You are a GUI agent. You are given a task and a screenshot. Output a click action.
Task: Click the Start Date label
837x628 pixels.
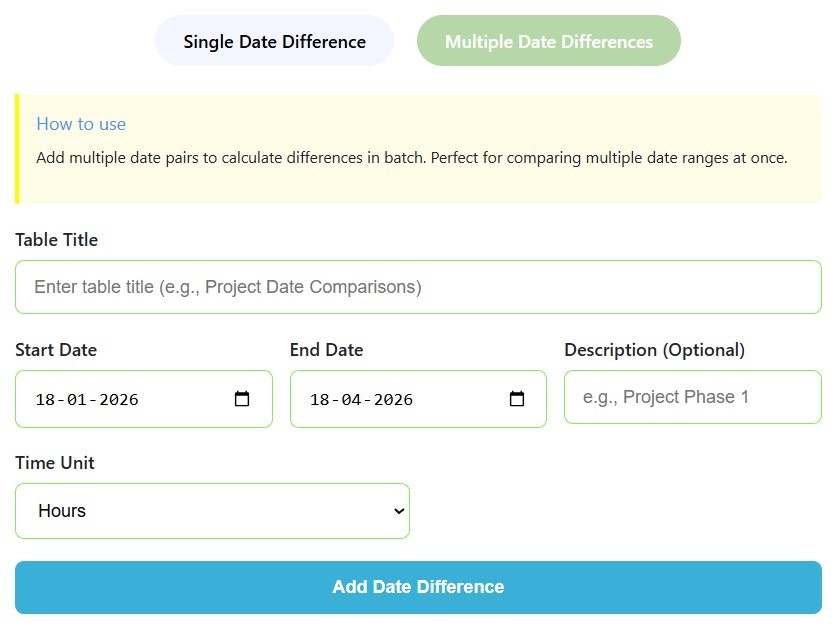[x=56, y=350]
